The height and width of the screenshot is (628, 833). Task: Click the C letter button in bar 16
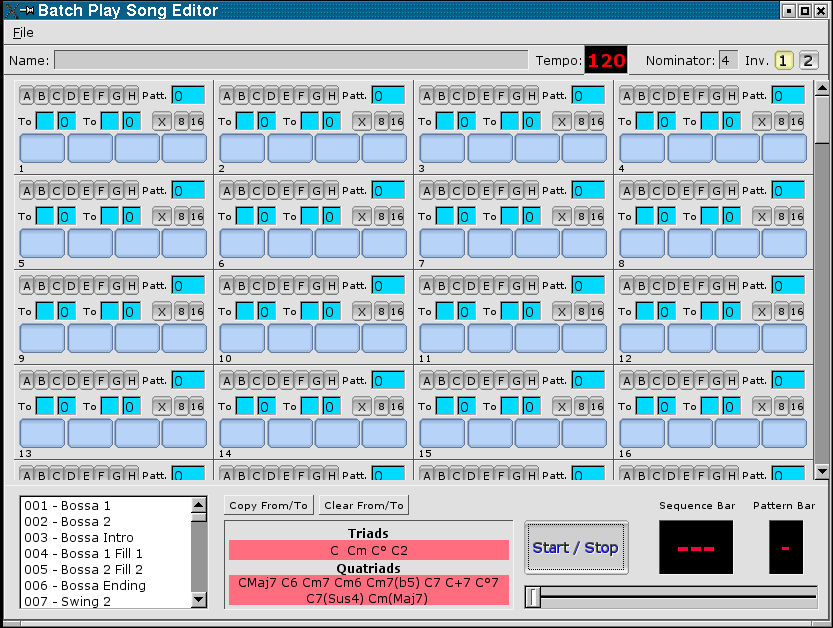pos(656,381)
